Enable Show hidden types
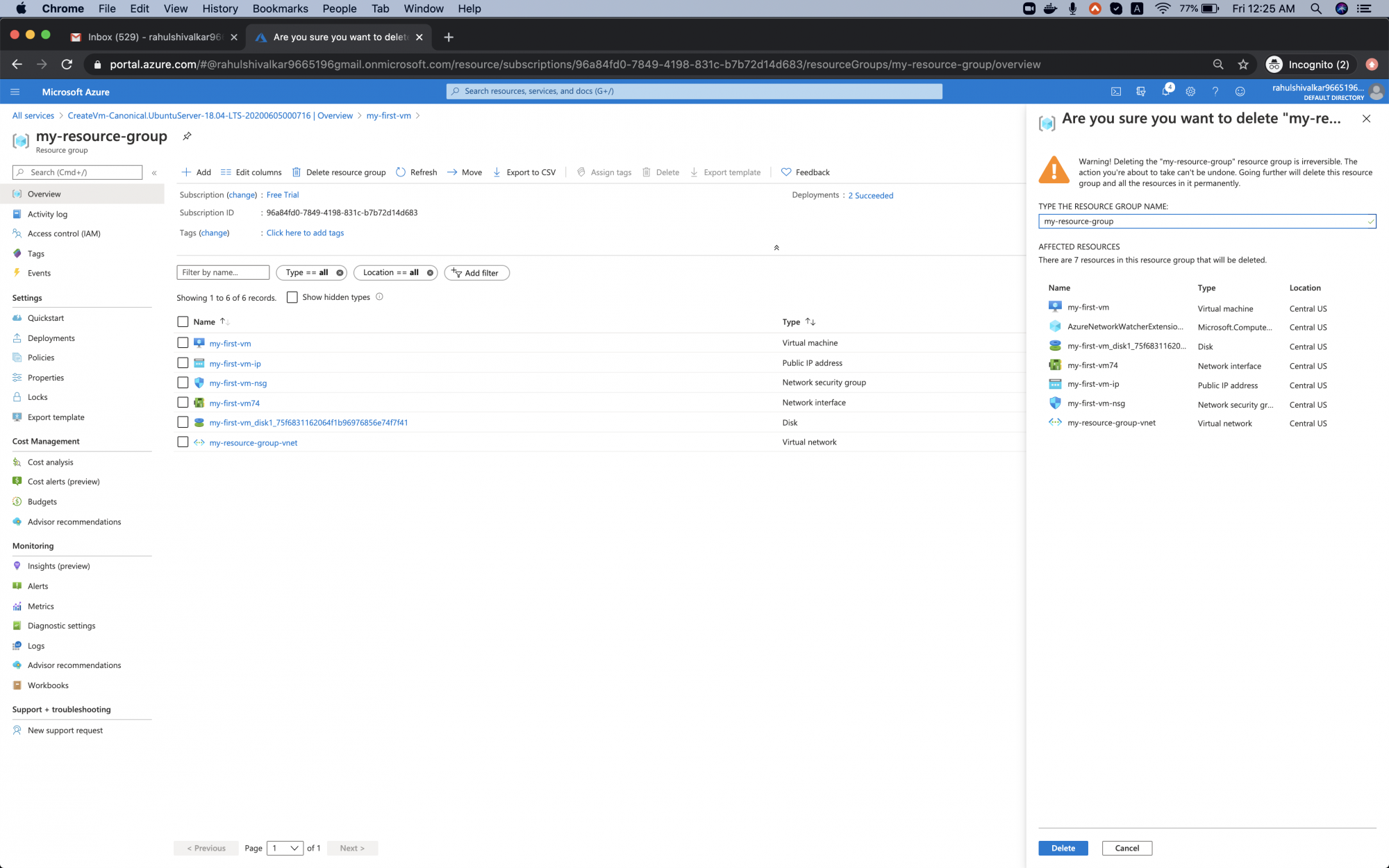Image resolution: width=1389 pixels, height=868 pixels. (292, 297)
